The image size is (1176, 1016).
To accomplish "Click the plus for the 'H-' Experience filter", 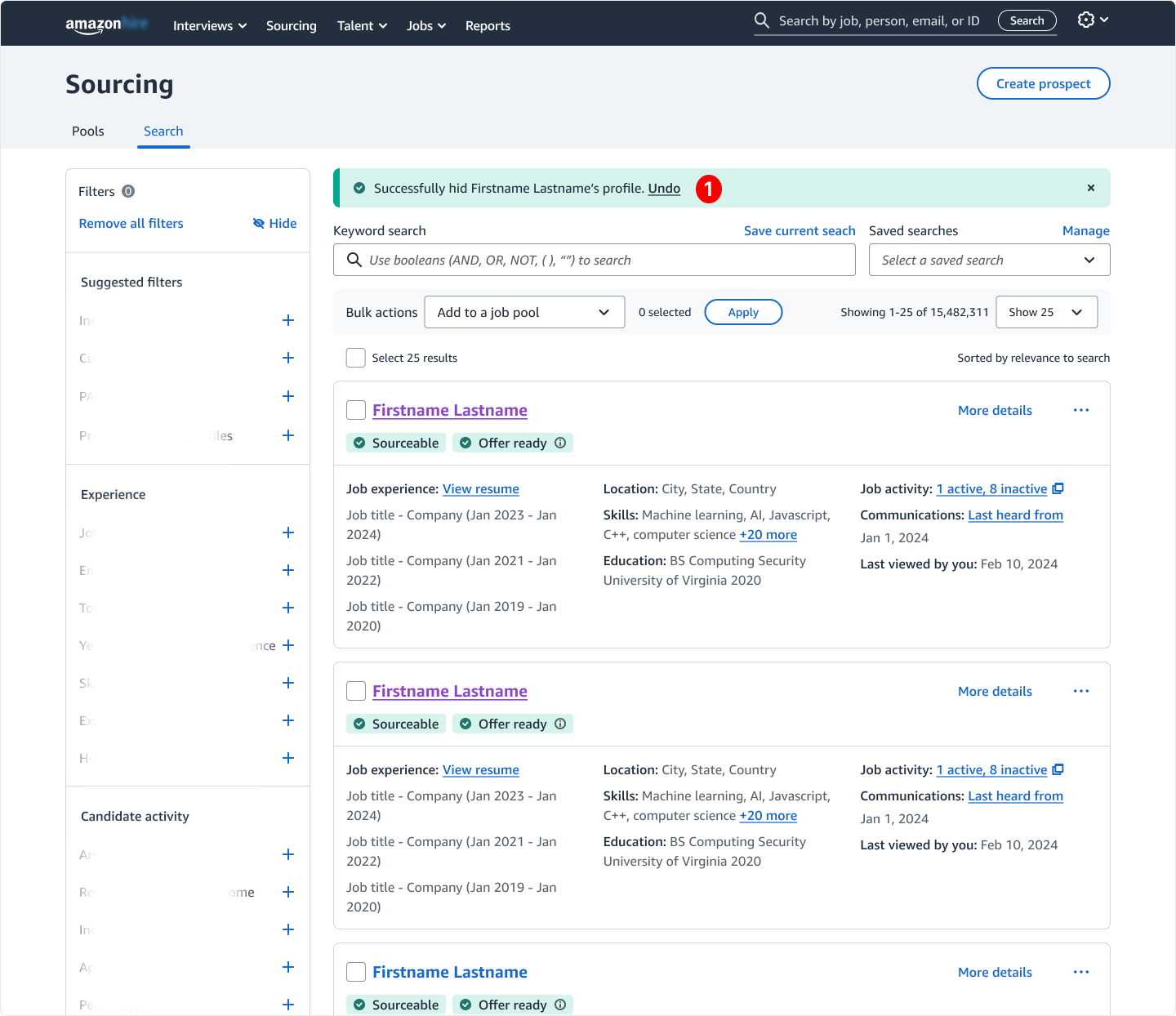I will (288, 758).
